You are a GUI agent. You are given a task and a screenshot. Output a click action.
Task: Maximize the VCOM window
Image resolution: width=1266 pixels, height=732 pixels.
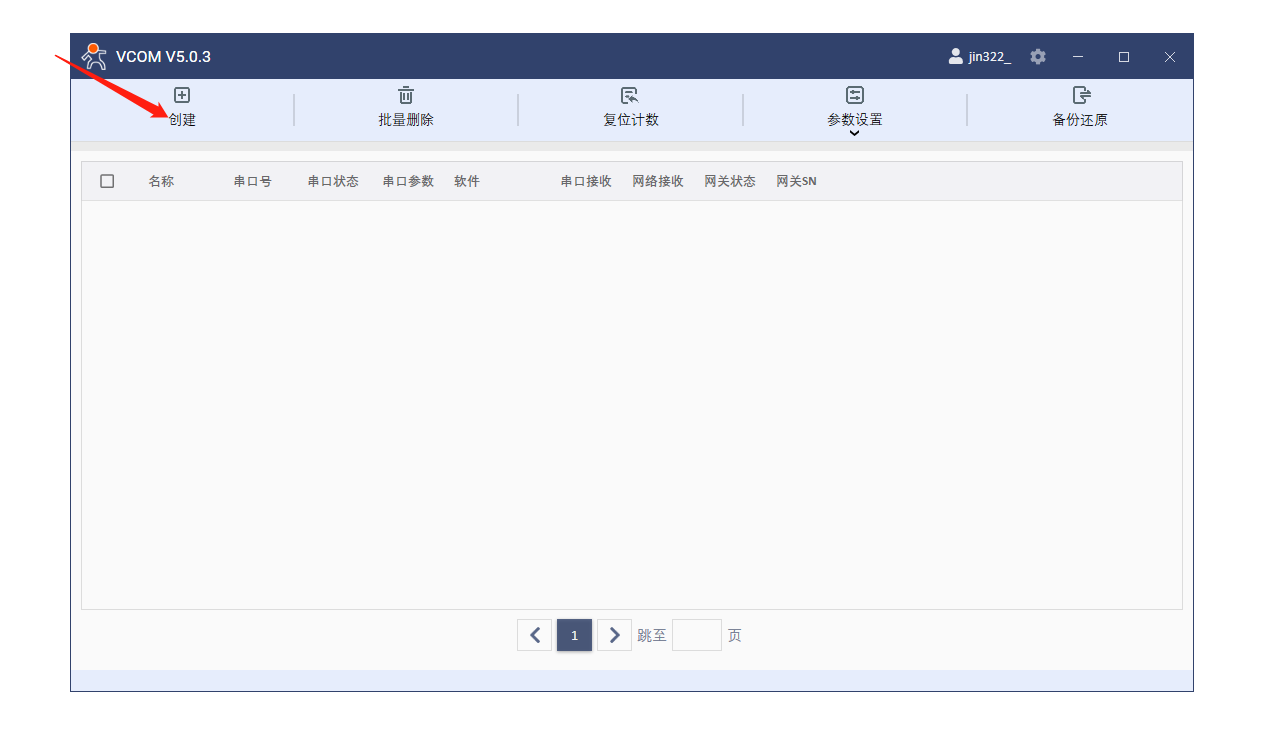coord(1124,57)
